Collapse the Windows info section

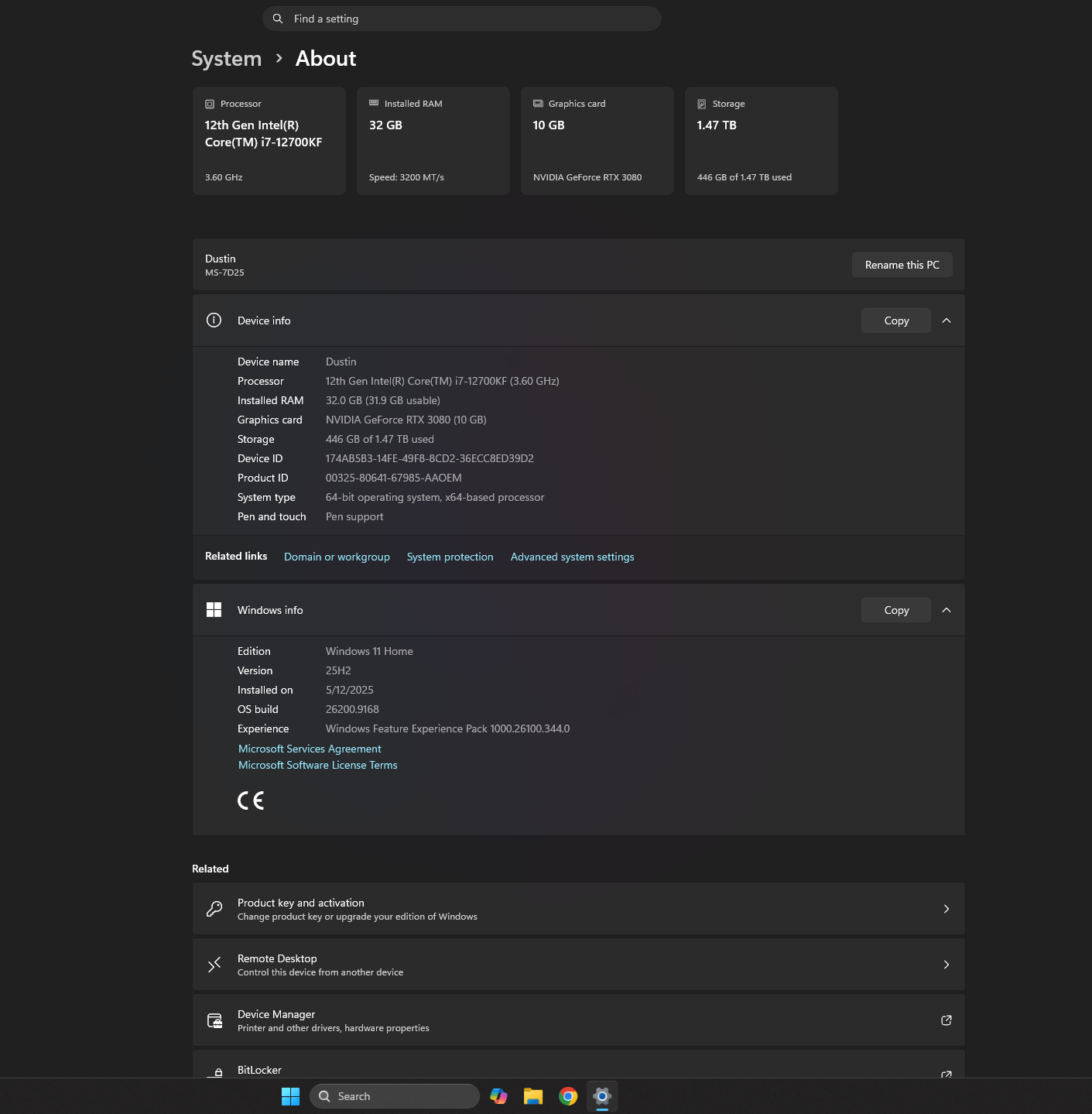coord(947,610)
